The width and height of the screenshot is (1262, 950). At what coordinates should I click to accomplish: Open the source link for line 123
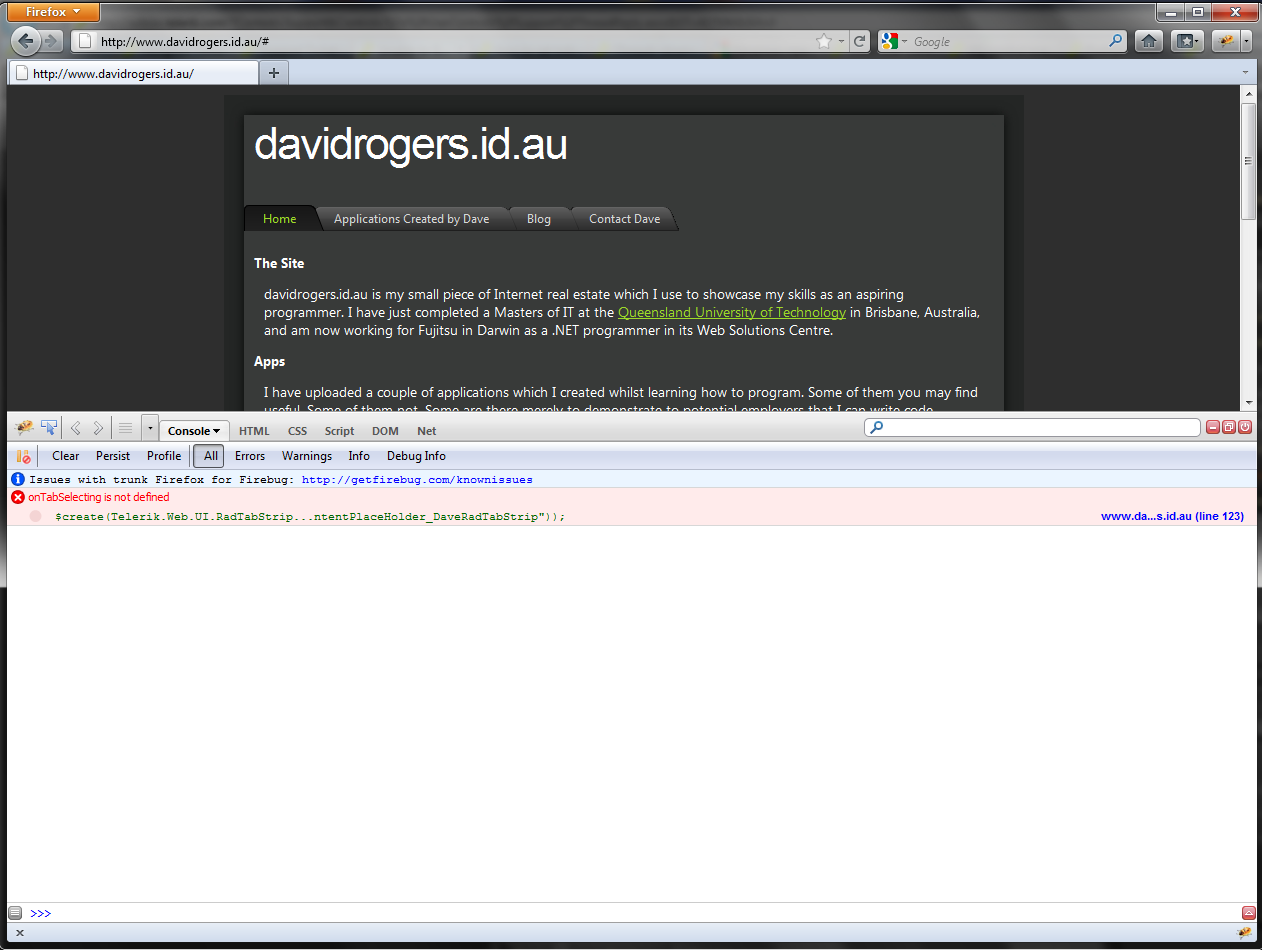pos(1172,517)
